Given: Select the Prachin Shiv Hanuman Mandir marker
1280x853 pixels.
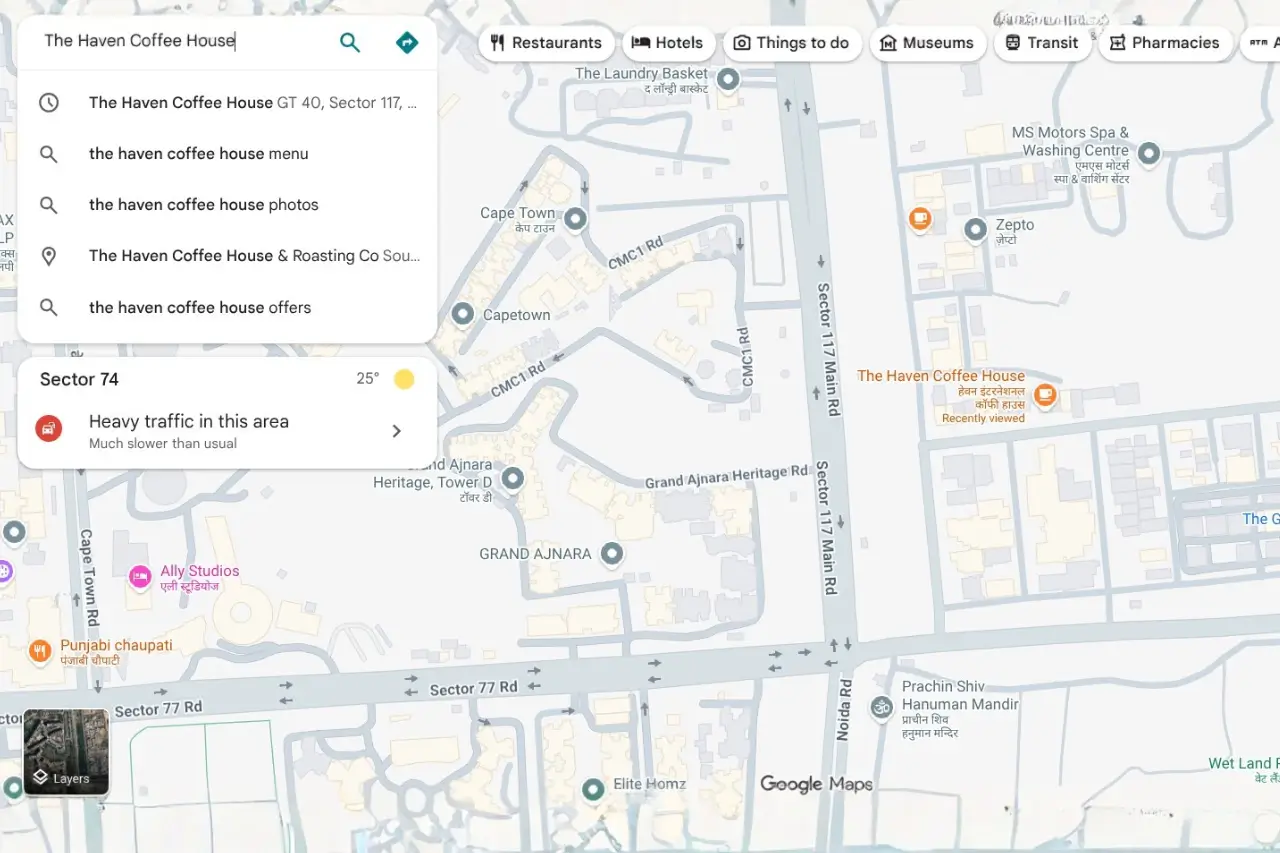Looking at the screenshot, I should 881,706.
